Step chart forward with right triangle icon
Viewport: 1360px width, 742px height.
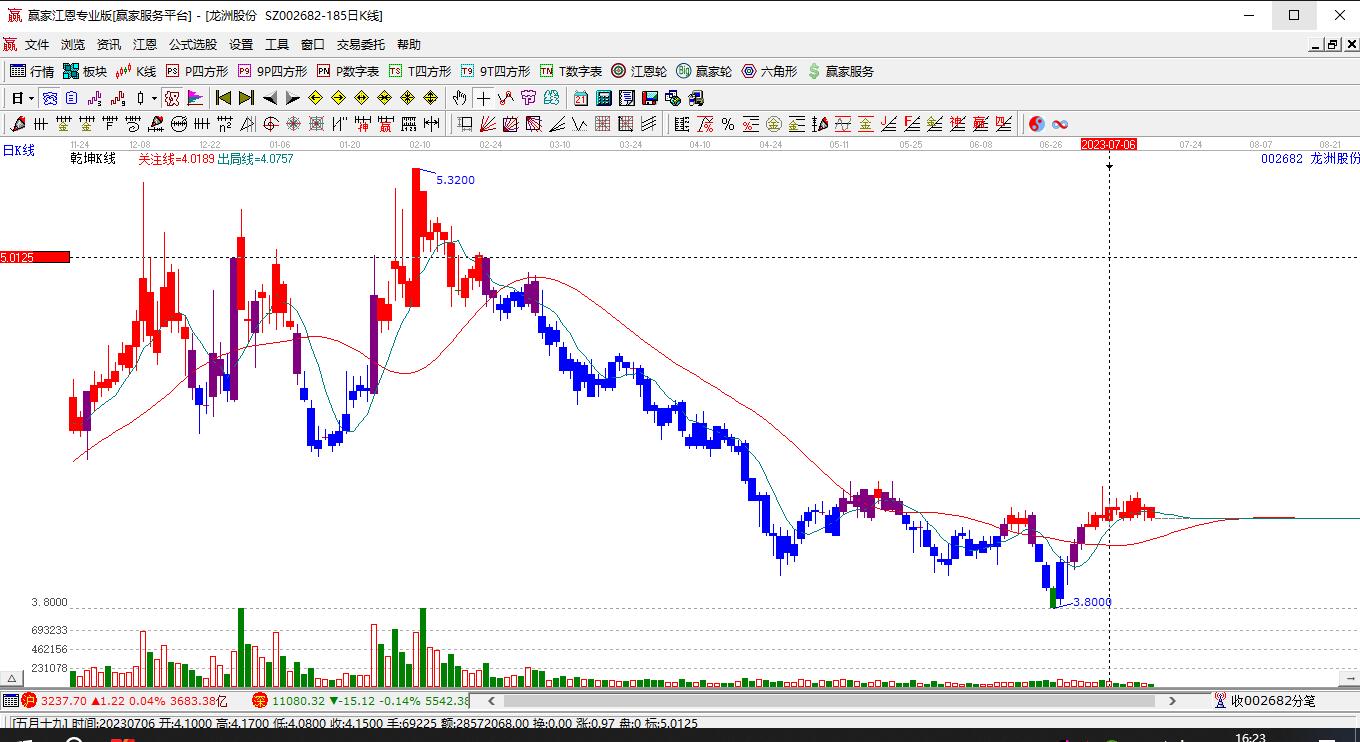292,98
